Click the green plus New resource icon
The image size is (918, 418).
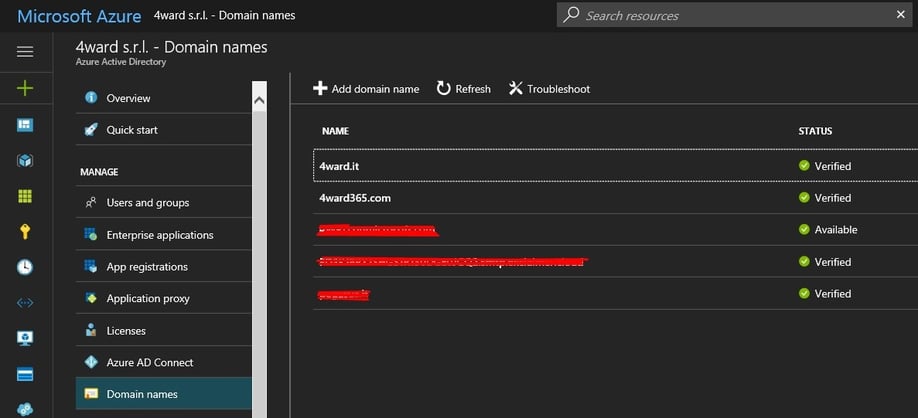tap(25, 88)
